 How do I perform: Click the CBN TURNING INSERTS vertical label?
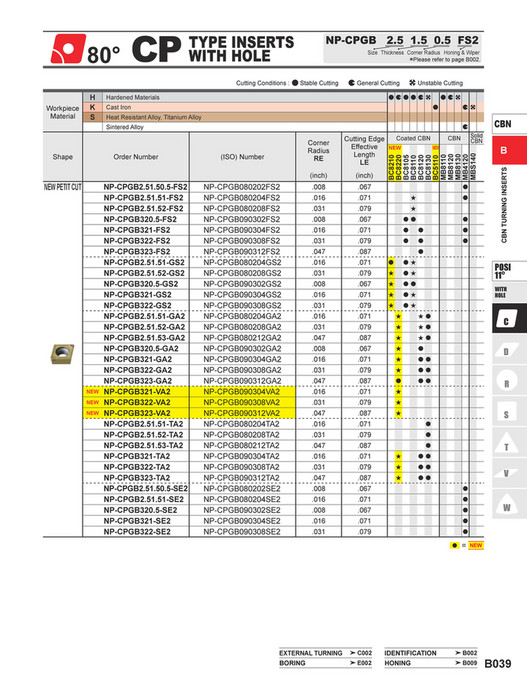pos(504,205)
